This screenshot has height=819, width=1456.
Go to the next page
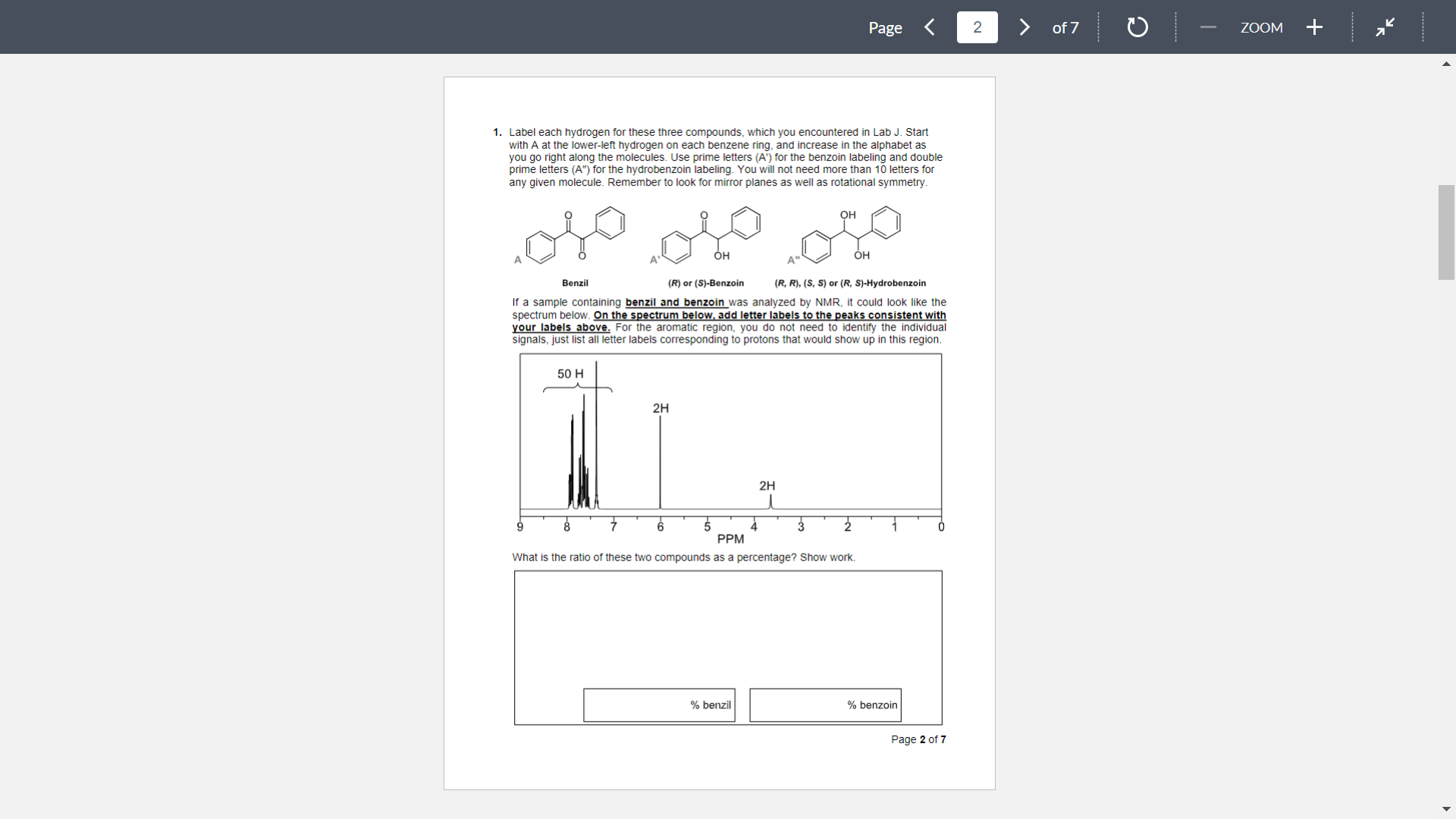pyautogui.click(x=1024, y=27)
